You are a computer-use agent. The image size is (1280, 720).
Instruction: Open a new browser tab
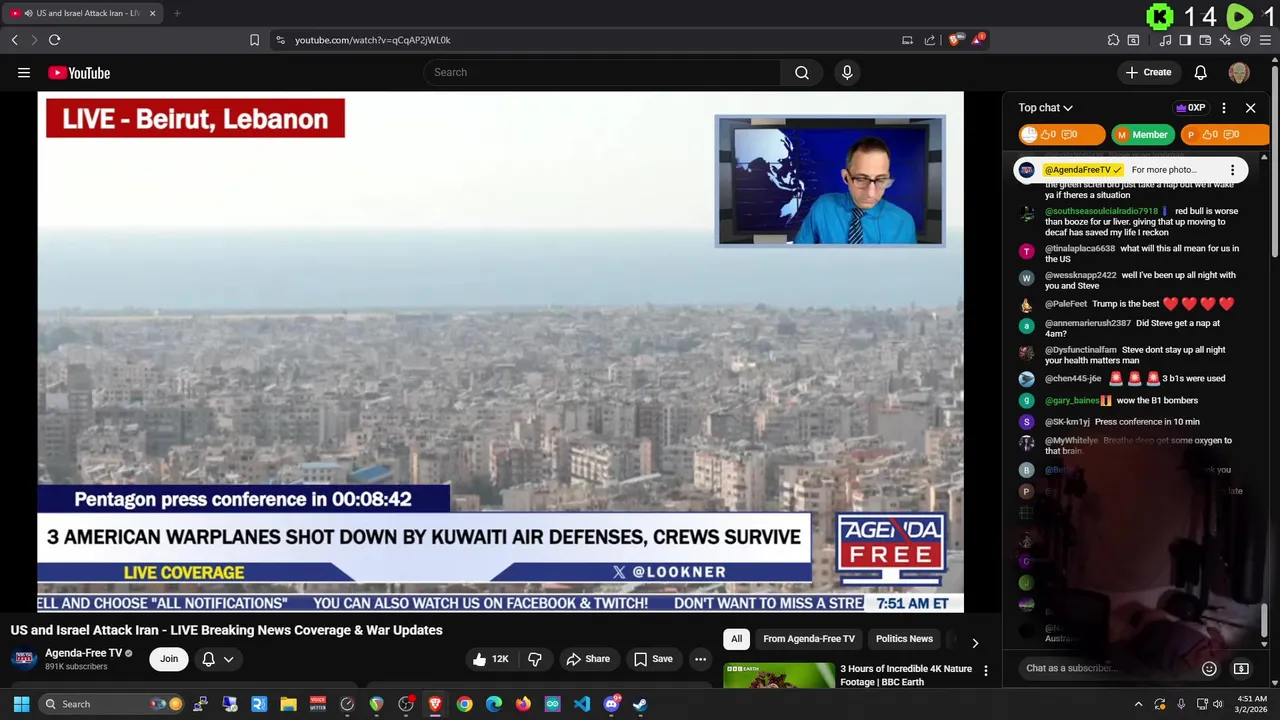click(x=176, y=13)
